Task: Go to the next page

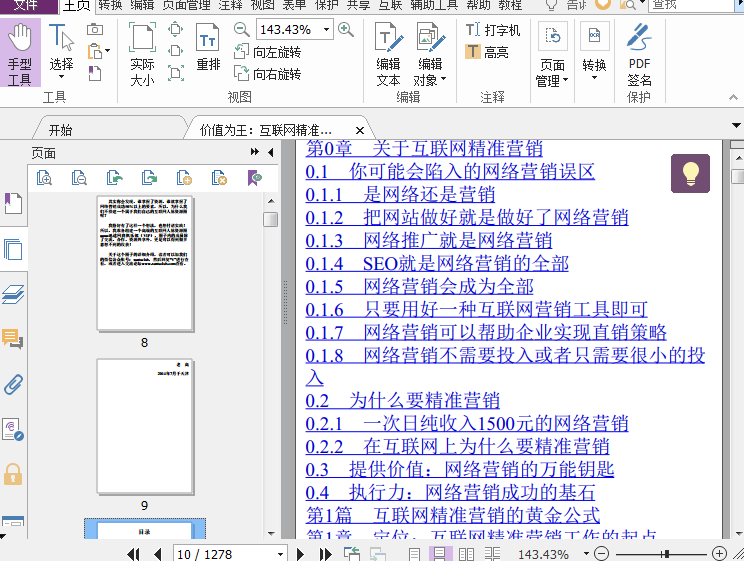Action: 300,554
